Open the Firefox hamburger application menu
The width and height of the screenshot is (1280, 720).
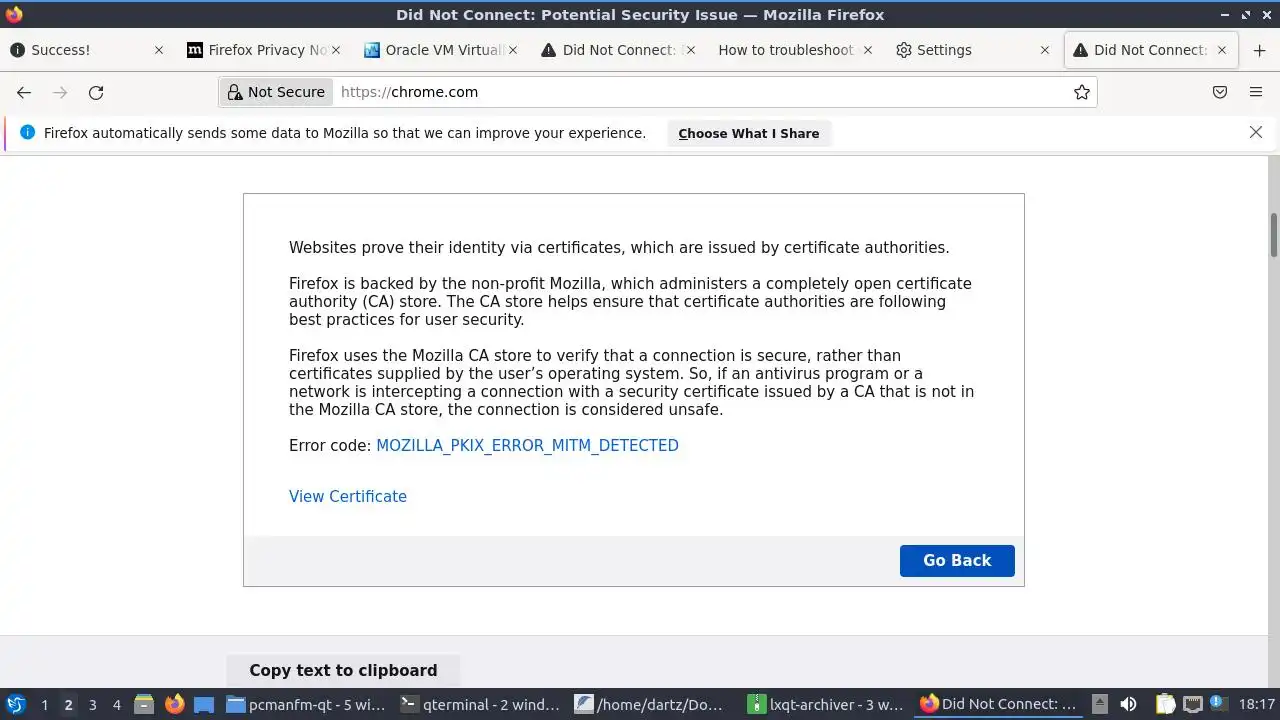point(1256,92)
